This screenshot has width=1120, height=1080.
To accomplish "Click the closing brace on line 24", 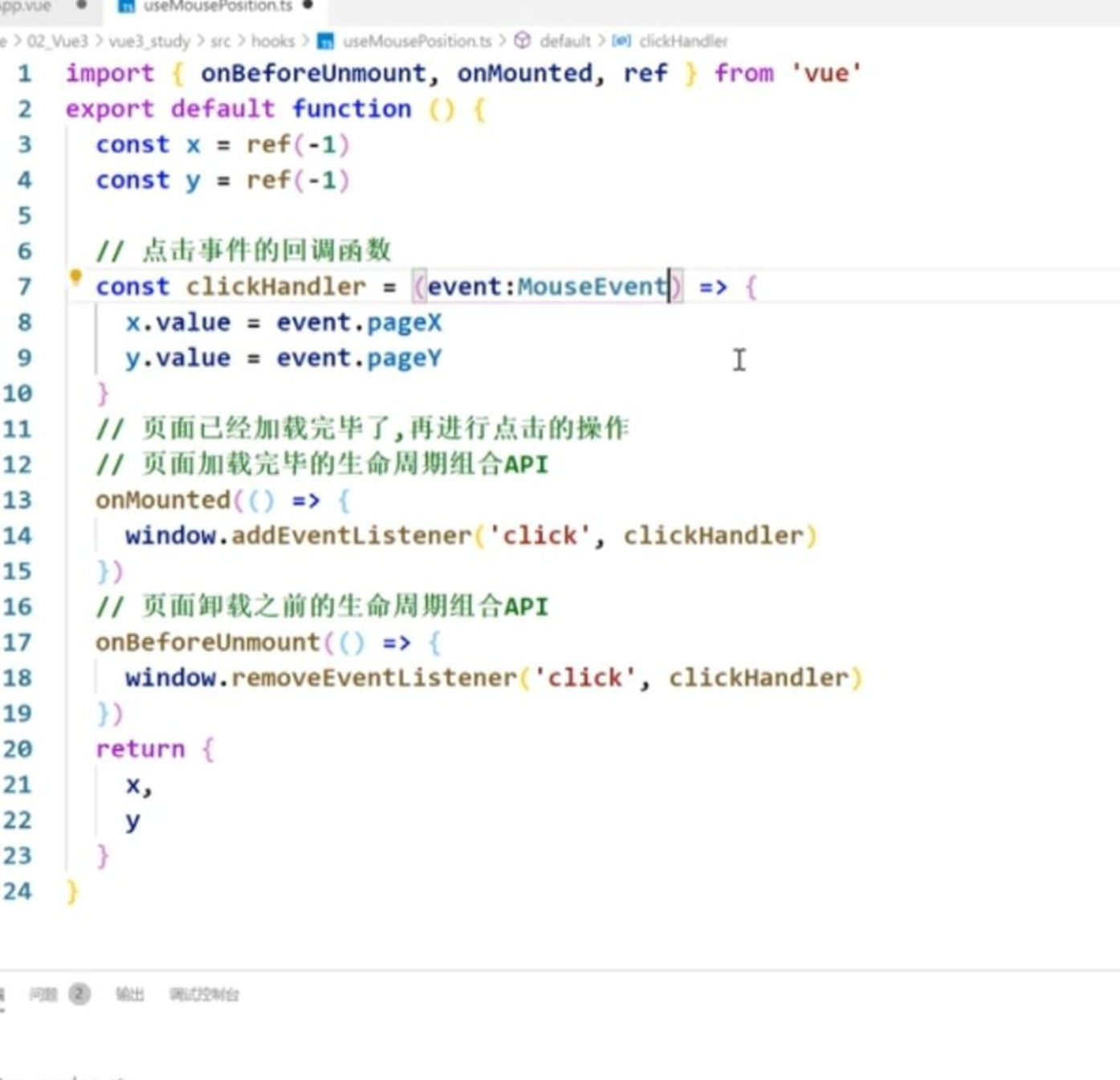I will coord(72,891).
